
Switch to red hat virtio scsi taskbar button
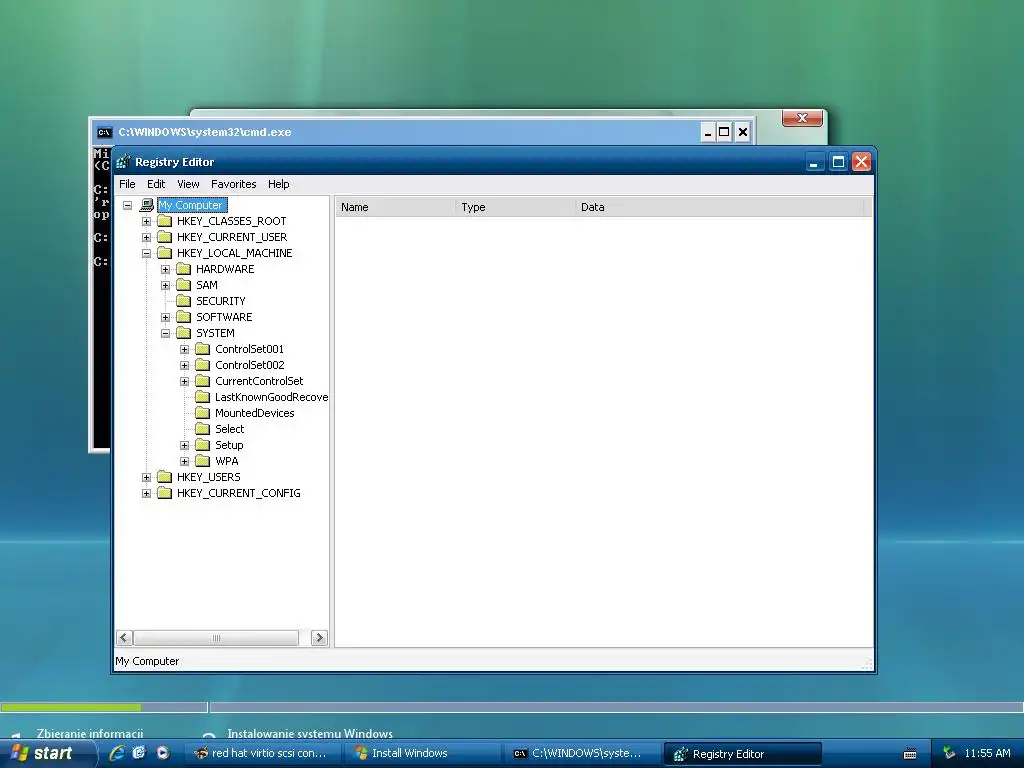(x=262, y=754)
